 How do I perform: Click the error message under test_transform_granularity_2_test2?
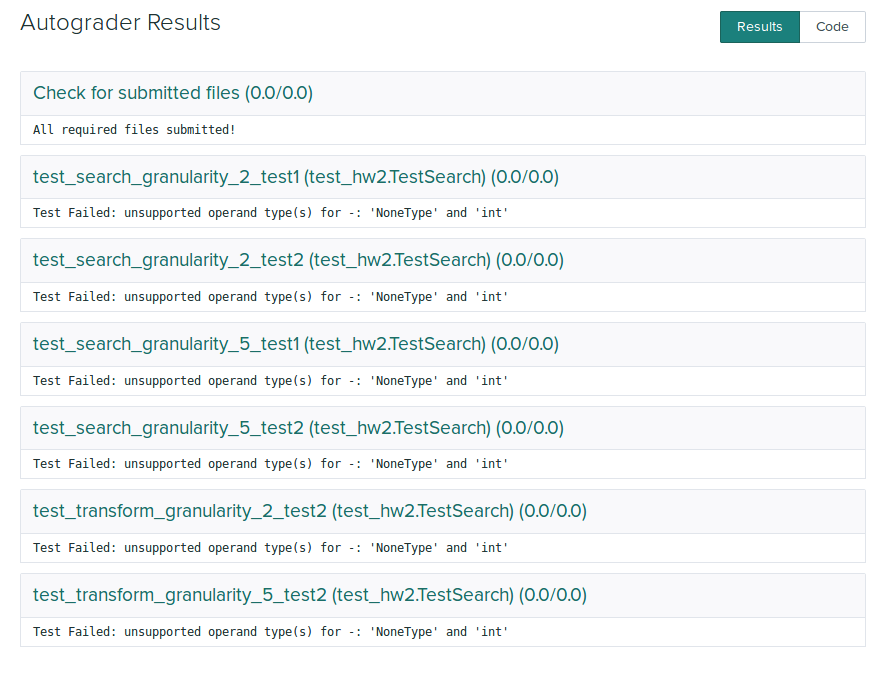[270, 548]
